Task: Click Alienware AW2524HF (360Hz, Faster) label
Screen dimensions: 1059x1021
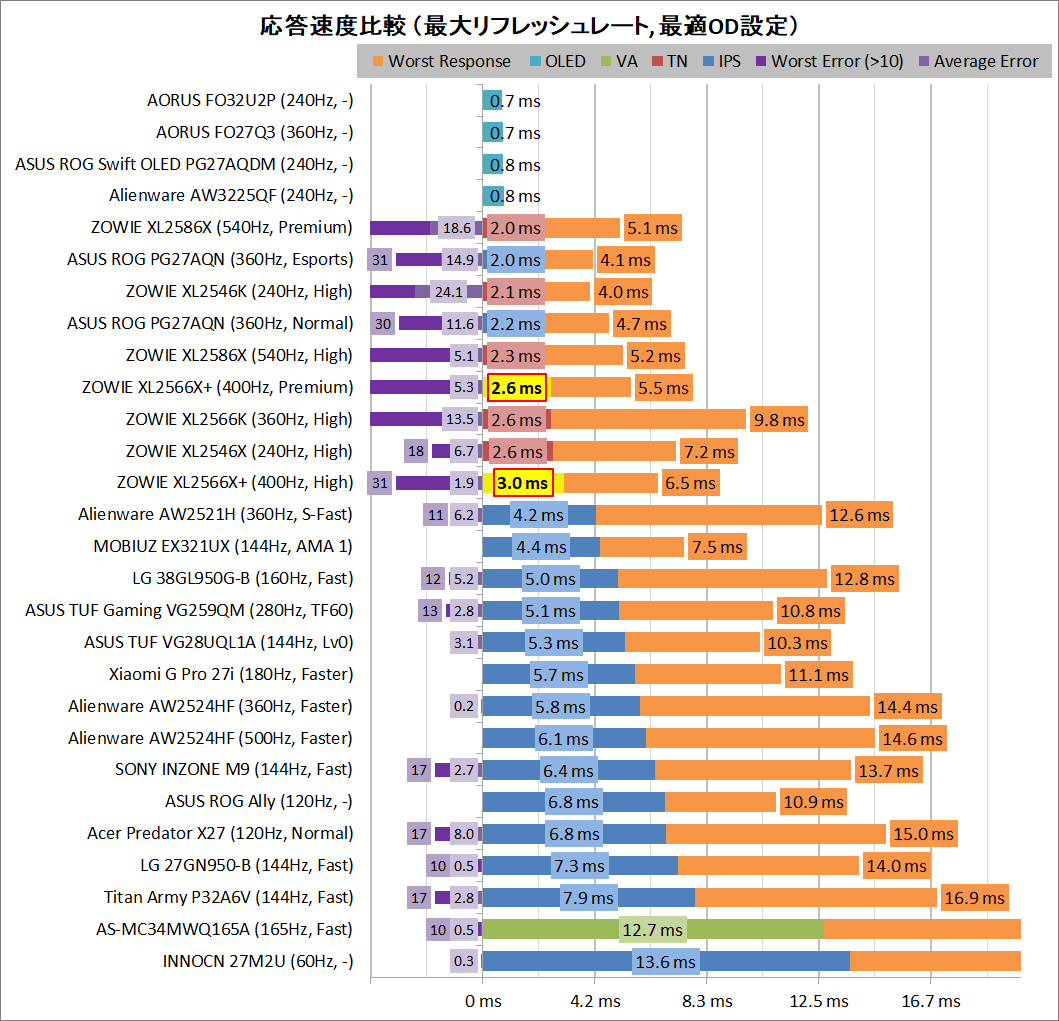Action: coord(210,706)
